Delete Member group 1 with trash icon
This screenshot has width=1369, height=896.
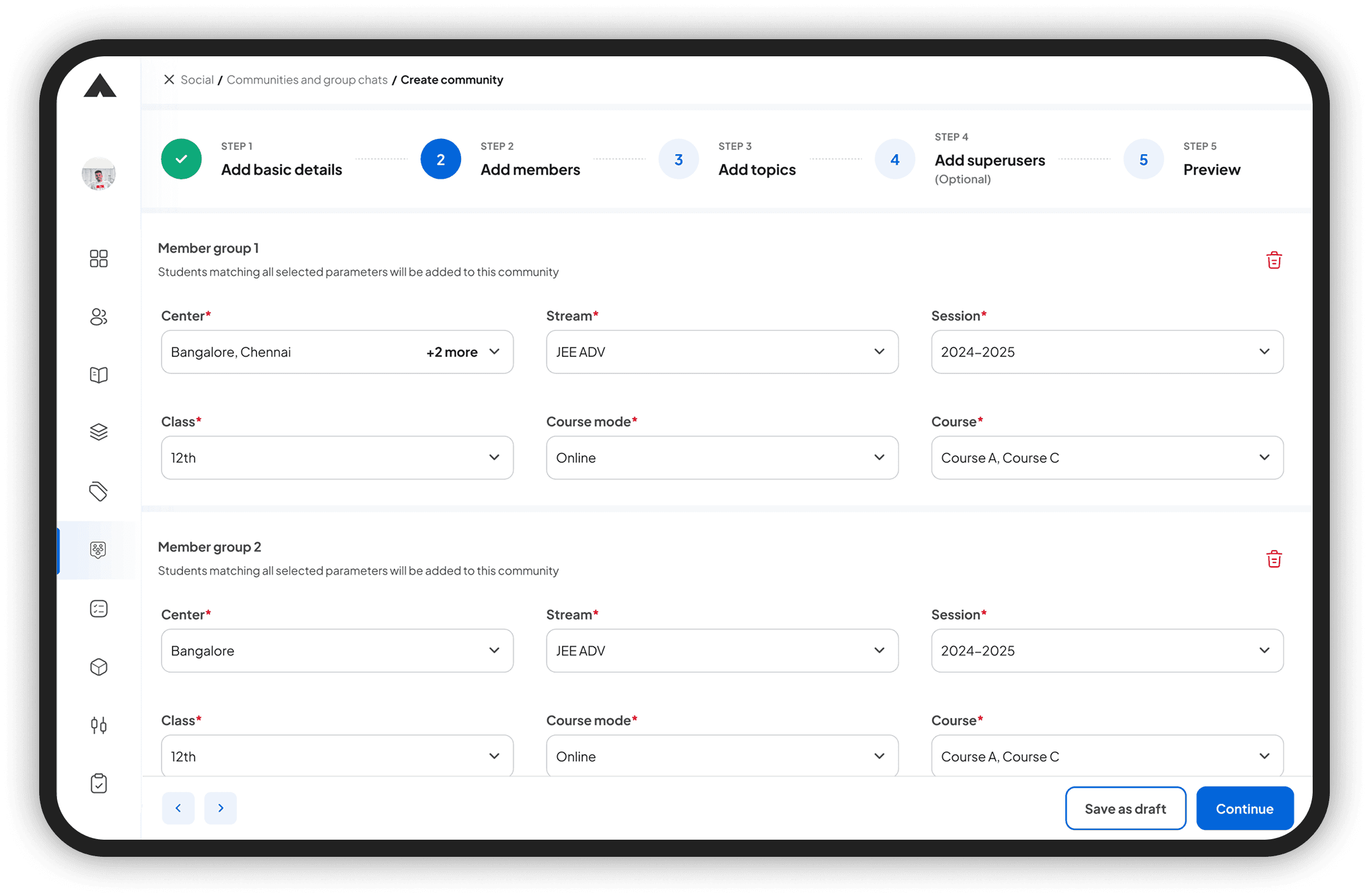click(x=1273, y=260)
